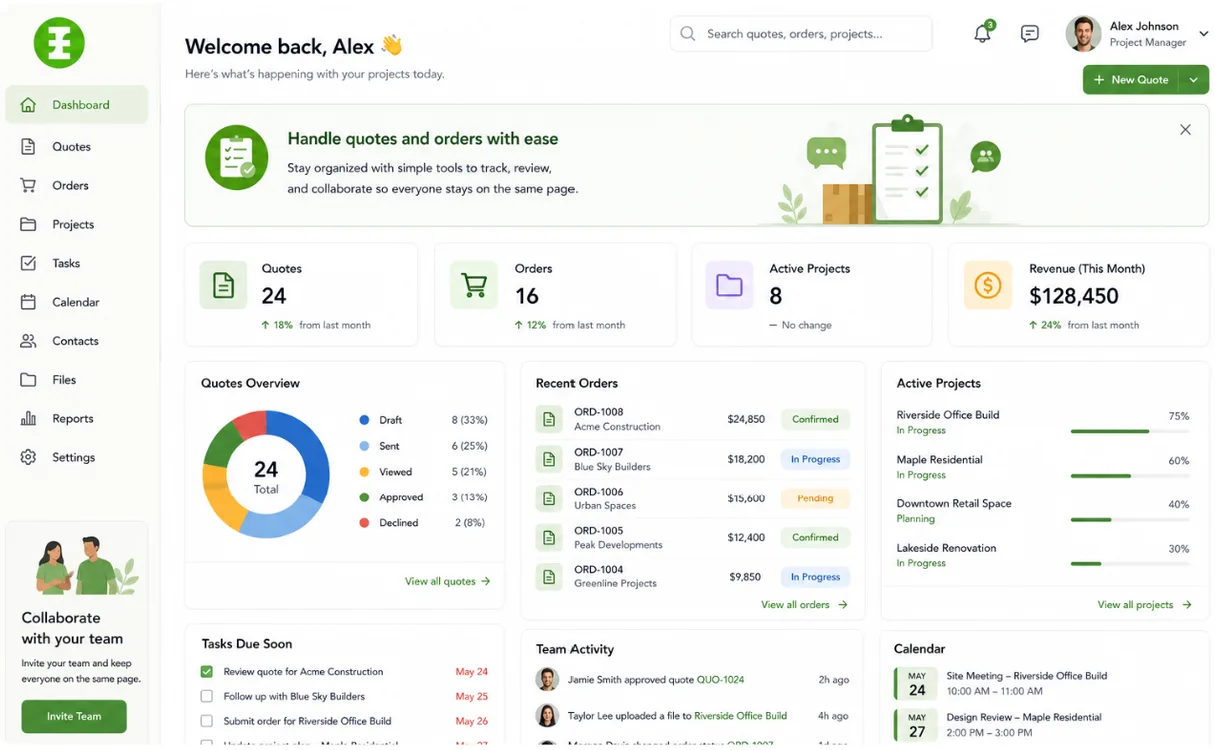Viewport: 1215px width, 750px height.
Task: Click the Reports bar chart icon
Action: click(x=28, y=419)
